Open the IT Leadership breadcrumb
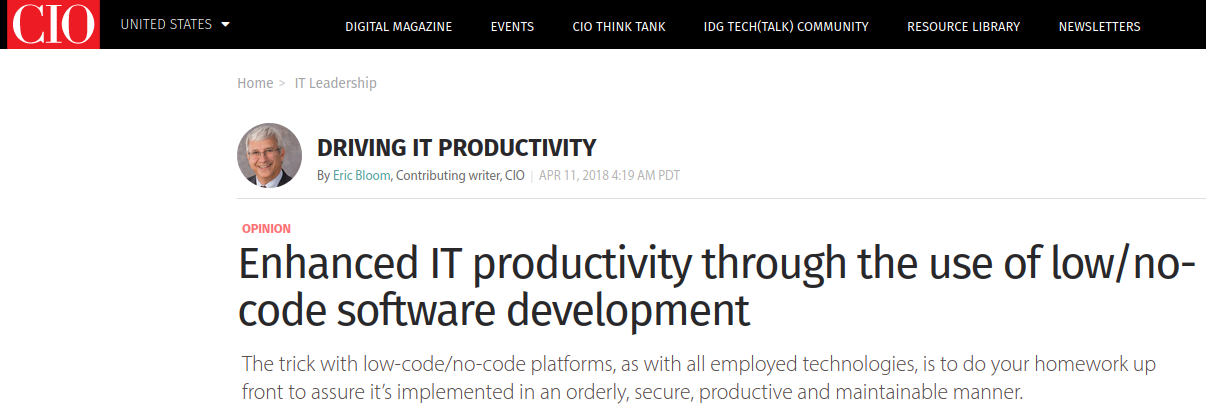The image size is (1206, 414). point(336,83)
